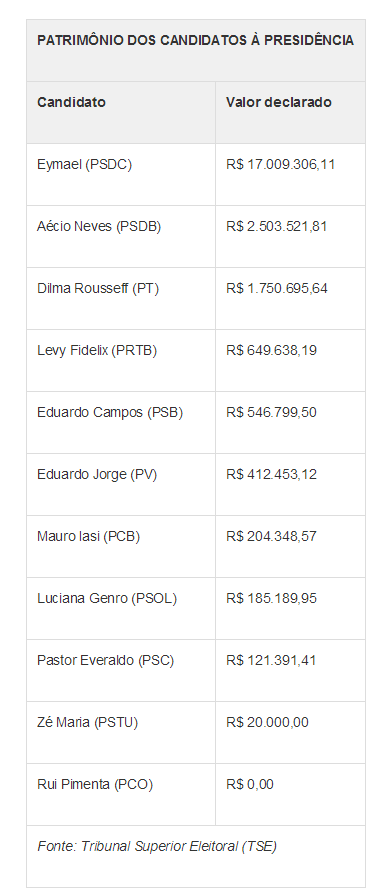Click the R$ 2.503.521,81 value
The height and width of the screenshot is (893, 391).
[x=277, y=227]
